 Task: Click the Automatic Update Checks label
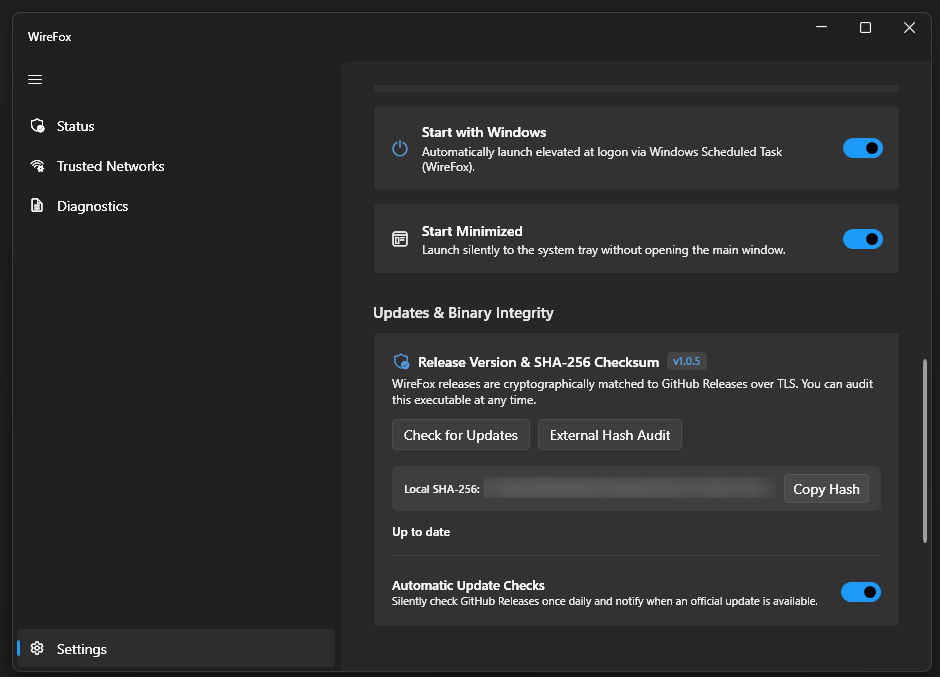pos(468,585)
